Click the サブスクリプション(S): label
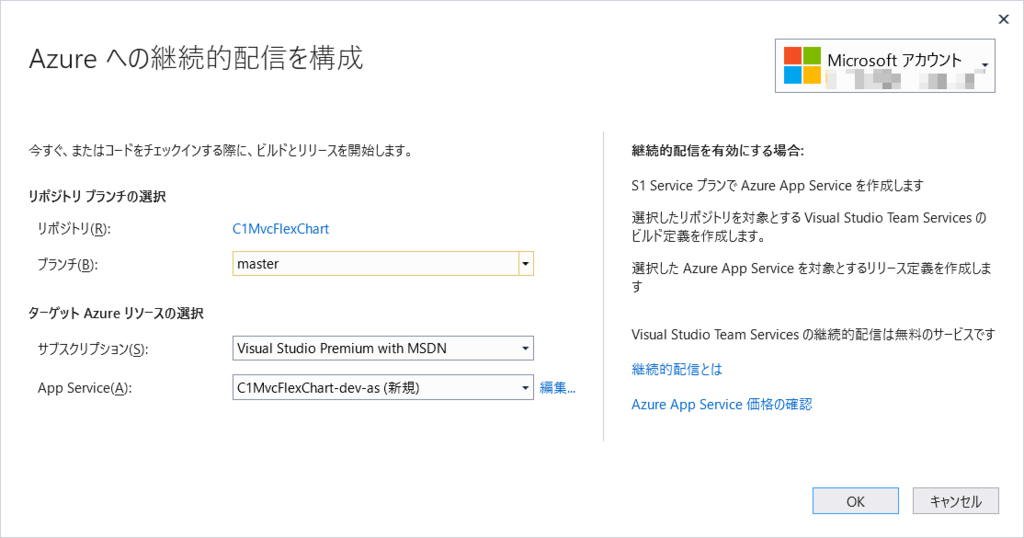Screen dimensions: 1024x538 pos(93,349)
